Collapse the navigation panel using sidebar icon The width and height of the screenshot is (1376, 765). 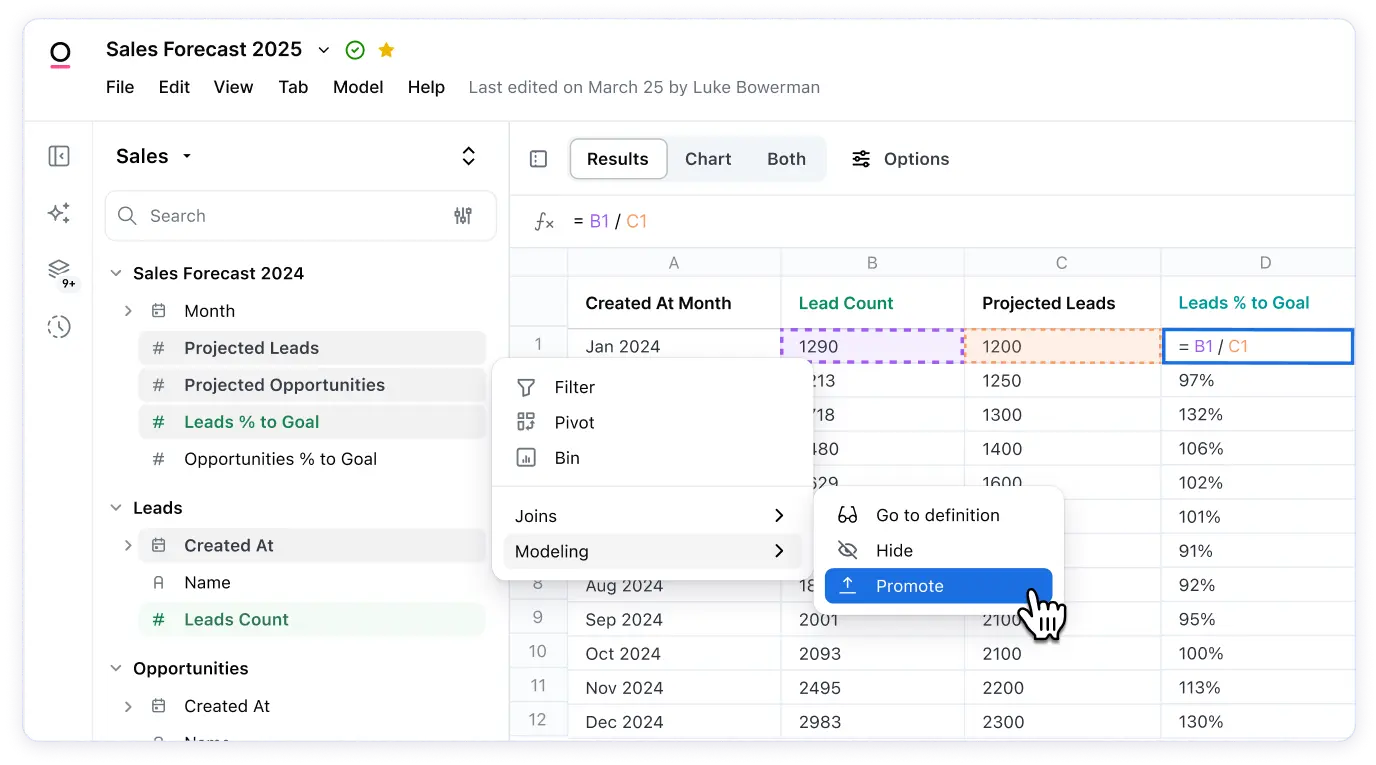click(59, 156)
